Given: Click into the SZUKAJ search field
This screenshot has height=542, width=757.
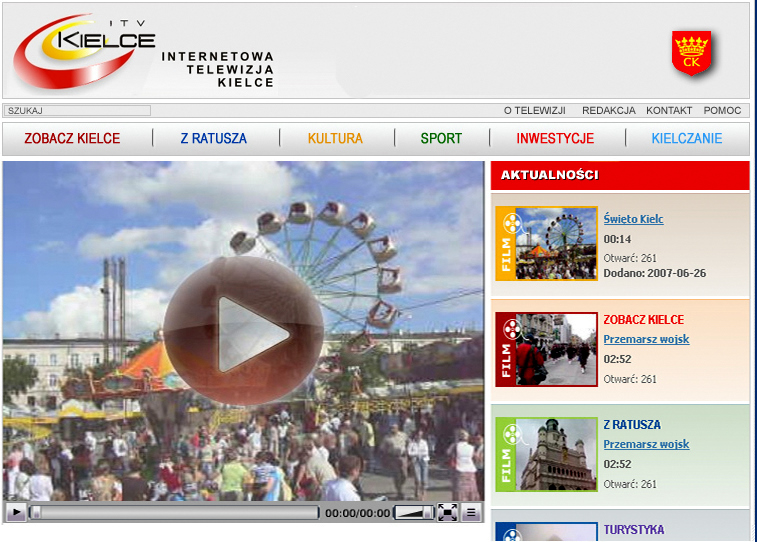Looking at the screenshot, I should tap(78, 111).
